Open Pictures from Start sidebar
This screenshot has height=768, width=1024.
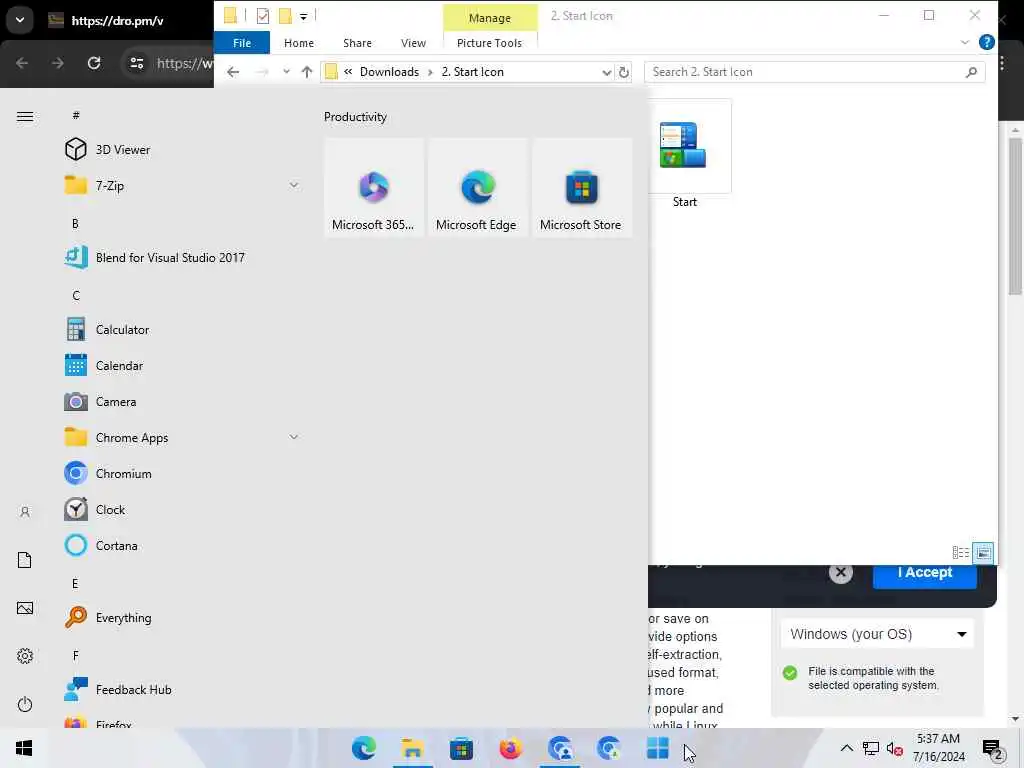tap(25, 608)
